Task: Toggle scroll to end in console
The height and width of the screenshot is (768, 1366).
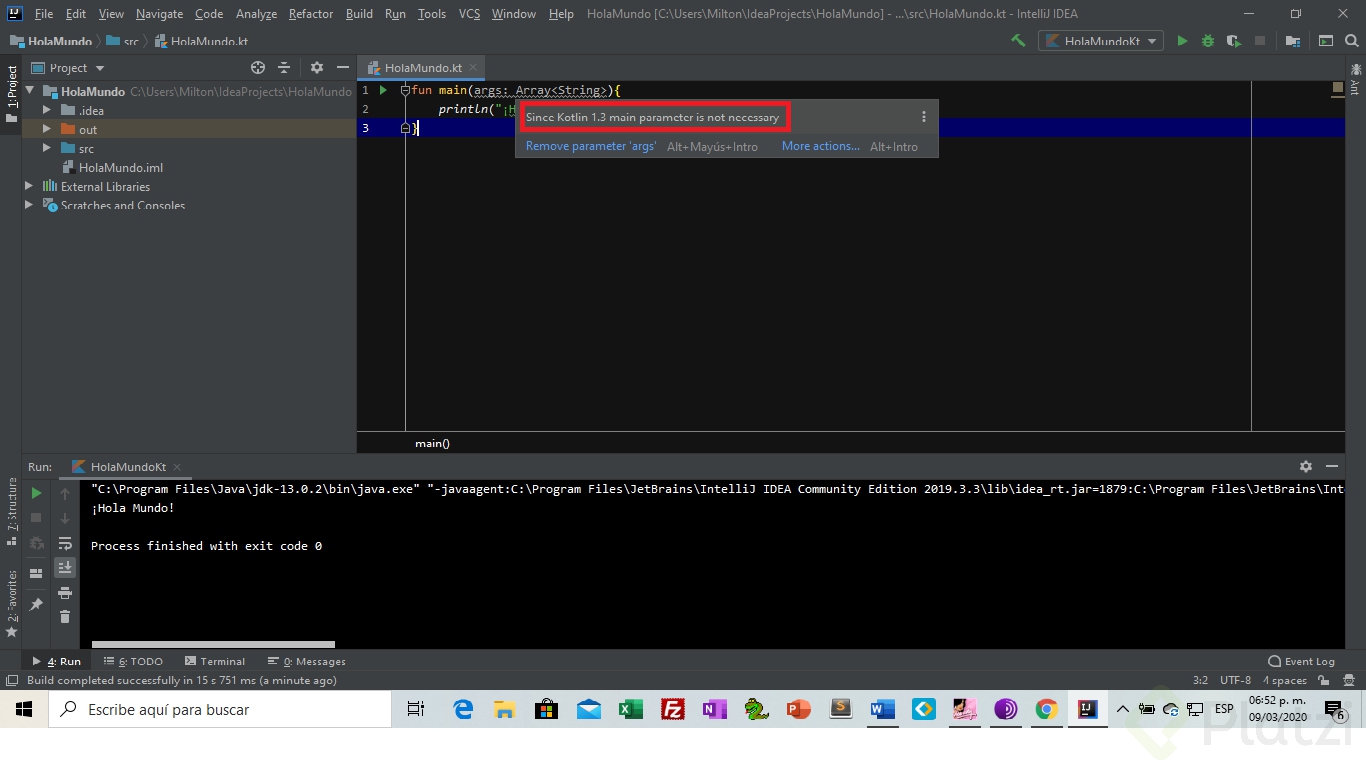Action: click(x=65, y=567)
